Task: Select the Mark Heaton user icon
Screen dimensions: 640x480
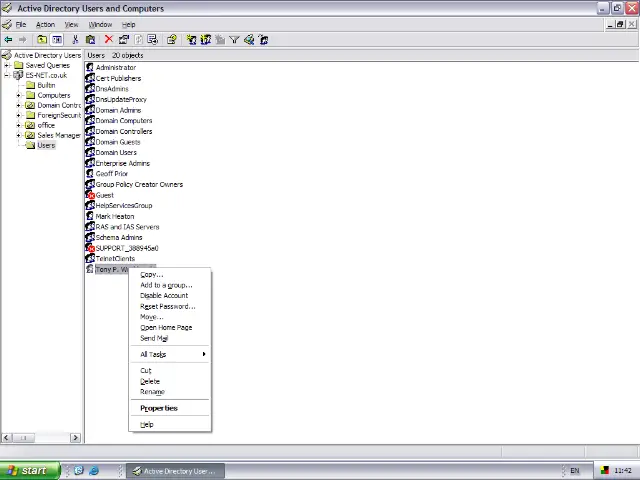Action: point(90,216)
